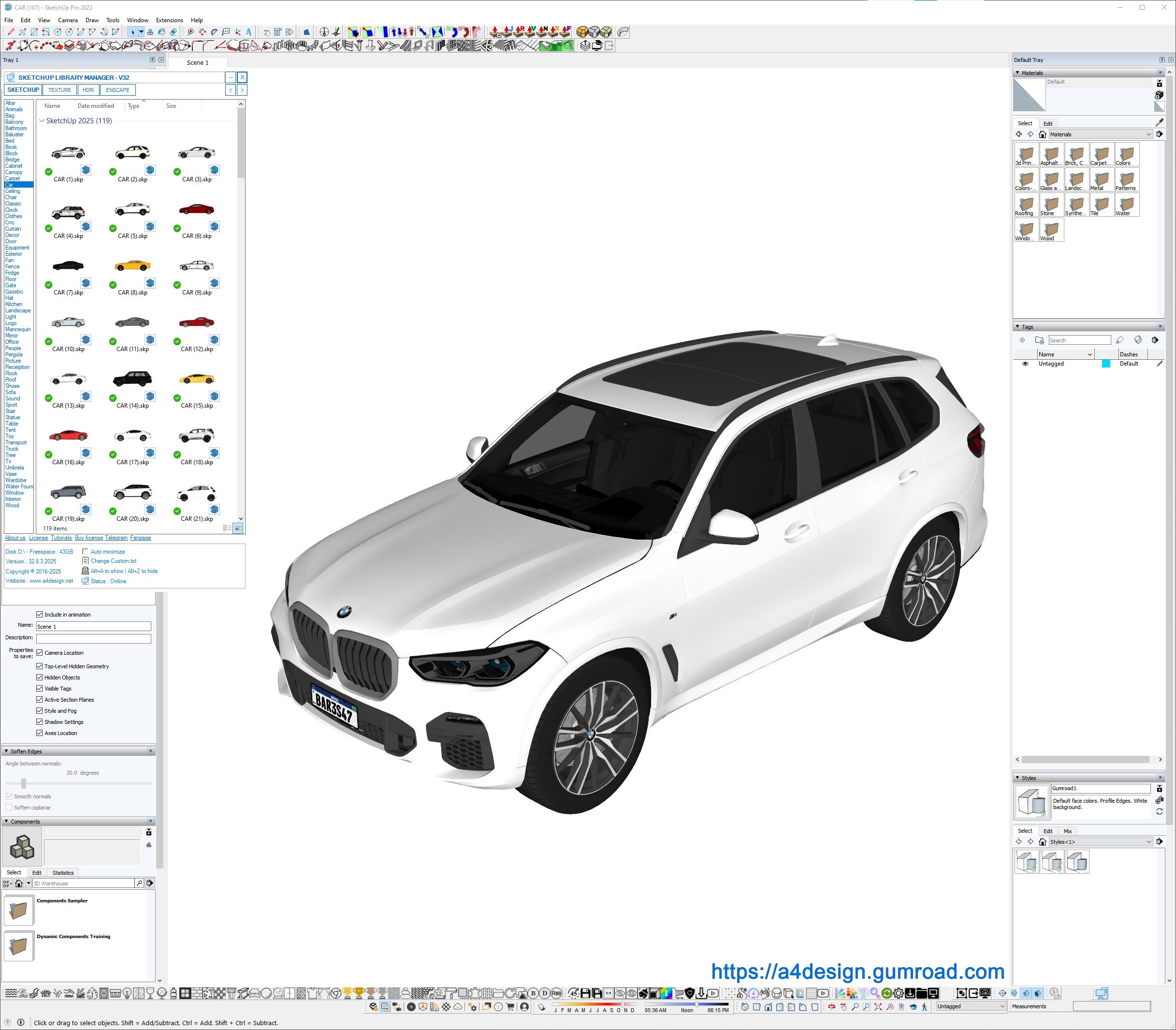The height and width of the screenshot is (1030, 1176).
Task: Click the Materials home icon
Action: coord(1042,134)
